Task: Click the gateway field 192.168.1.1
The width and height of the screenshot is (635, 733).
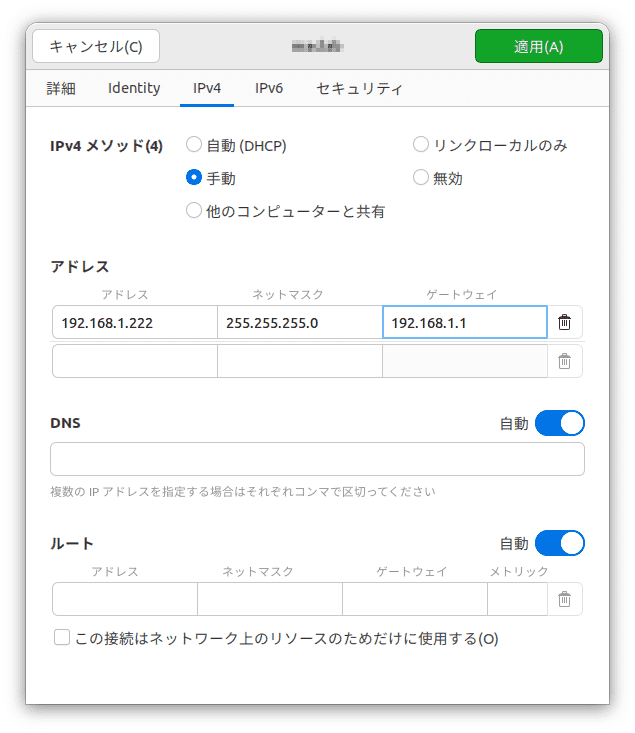Action: point(465,323)
